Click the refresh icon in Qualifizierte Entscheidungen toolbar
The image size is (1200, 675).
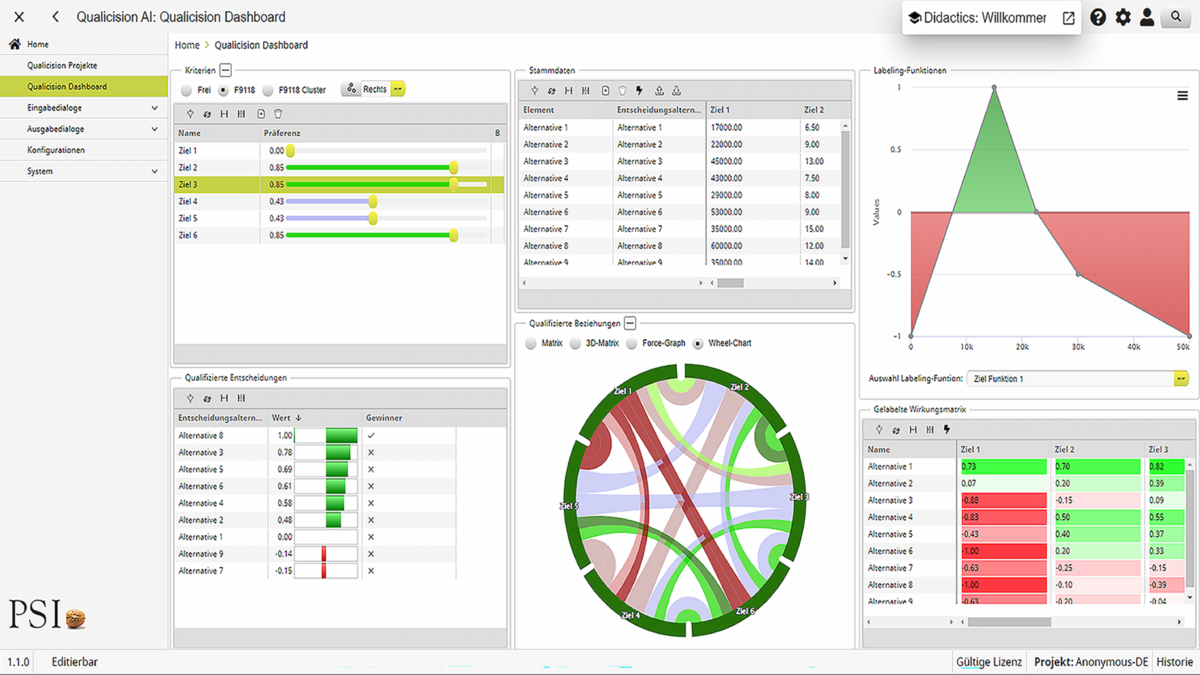click(x=207, y=398)
